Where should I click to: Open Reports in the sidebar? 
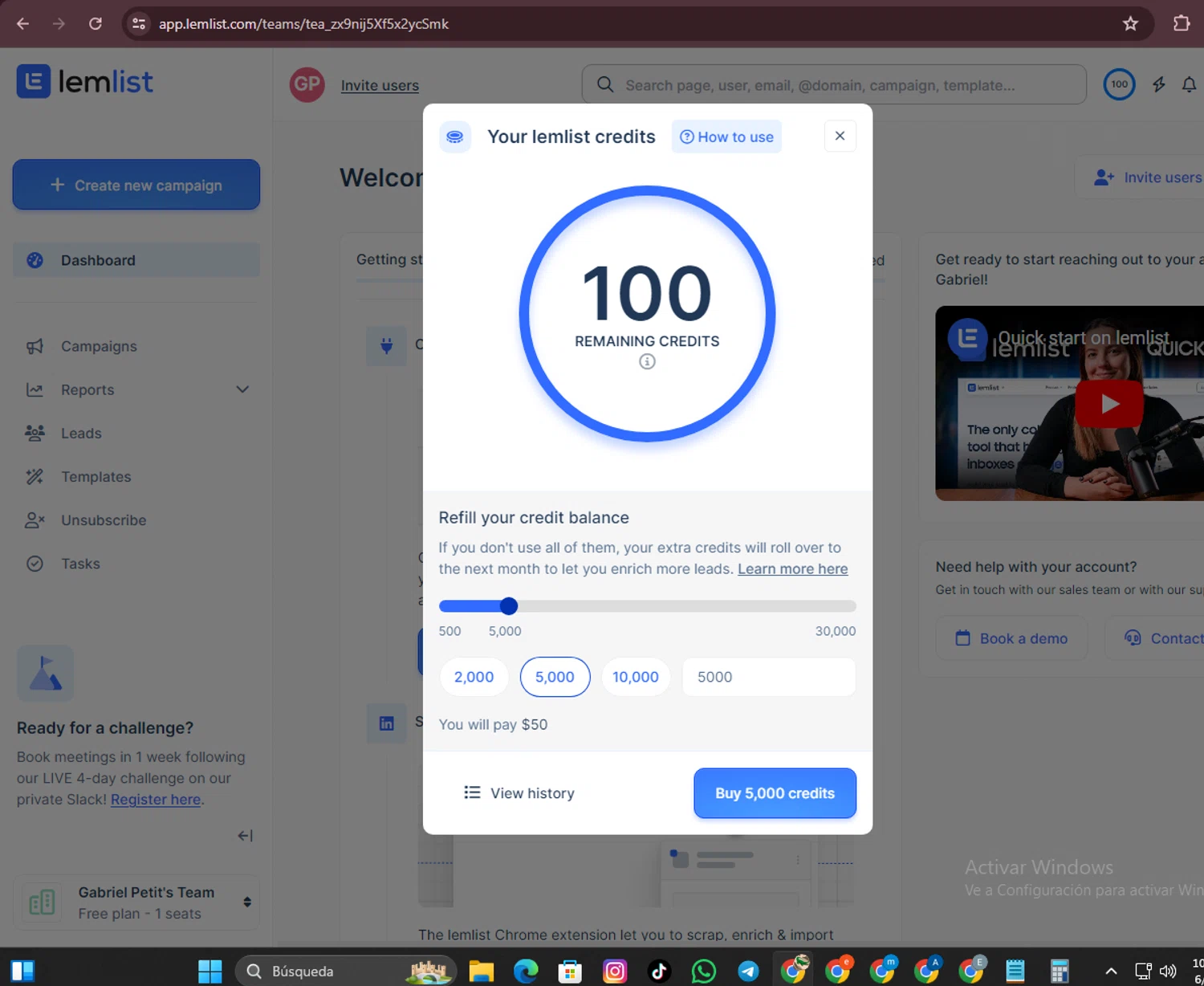[x=87, y=389]
